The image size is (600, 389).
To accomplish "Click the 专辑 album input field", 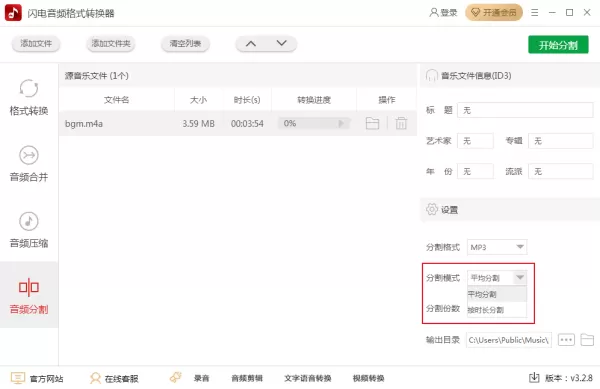I will [x=561, y=141].
